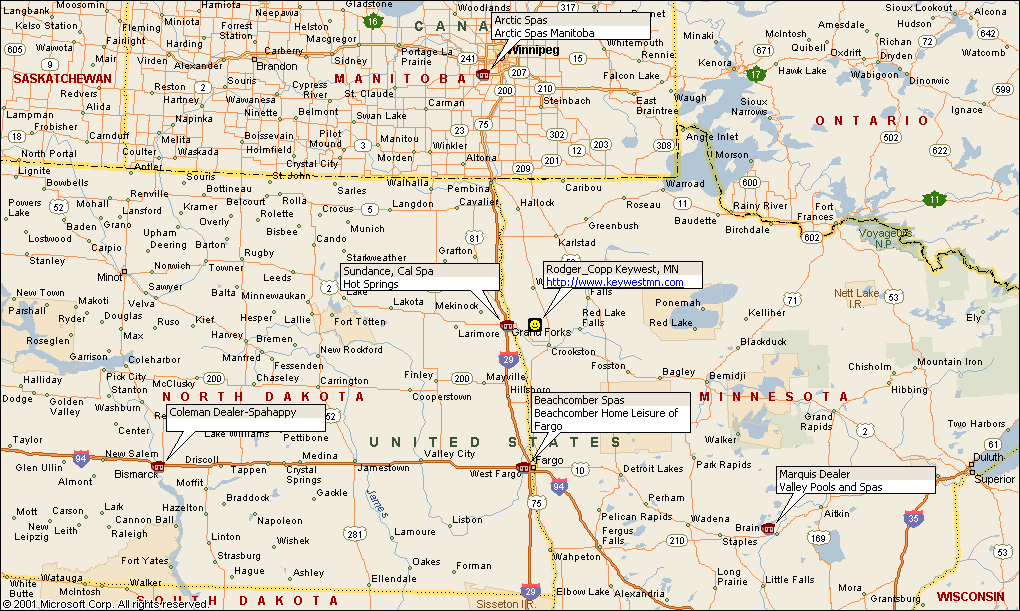The width and height of the screenshot is (1020, 611).
Task: Select the Kenora city label
Action: (715, 62)
